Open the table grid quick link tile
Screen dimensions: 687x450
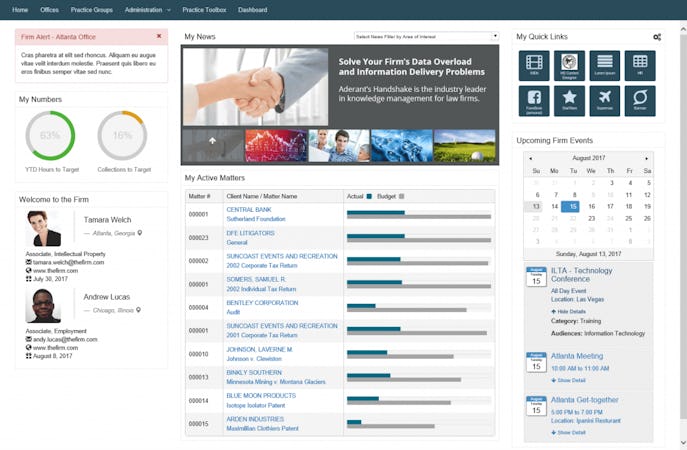point(640,66)
